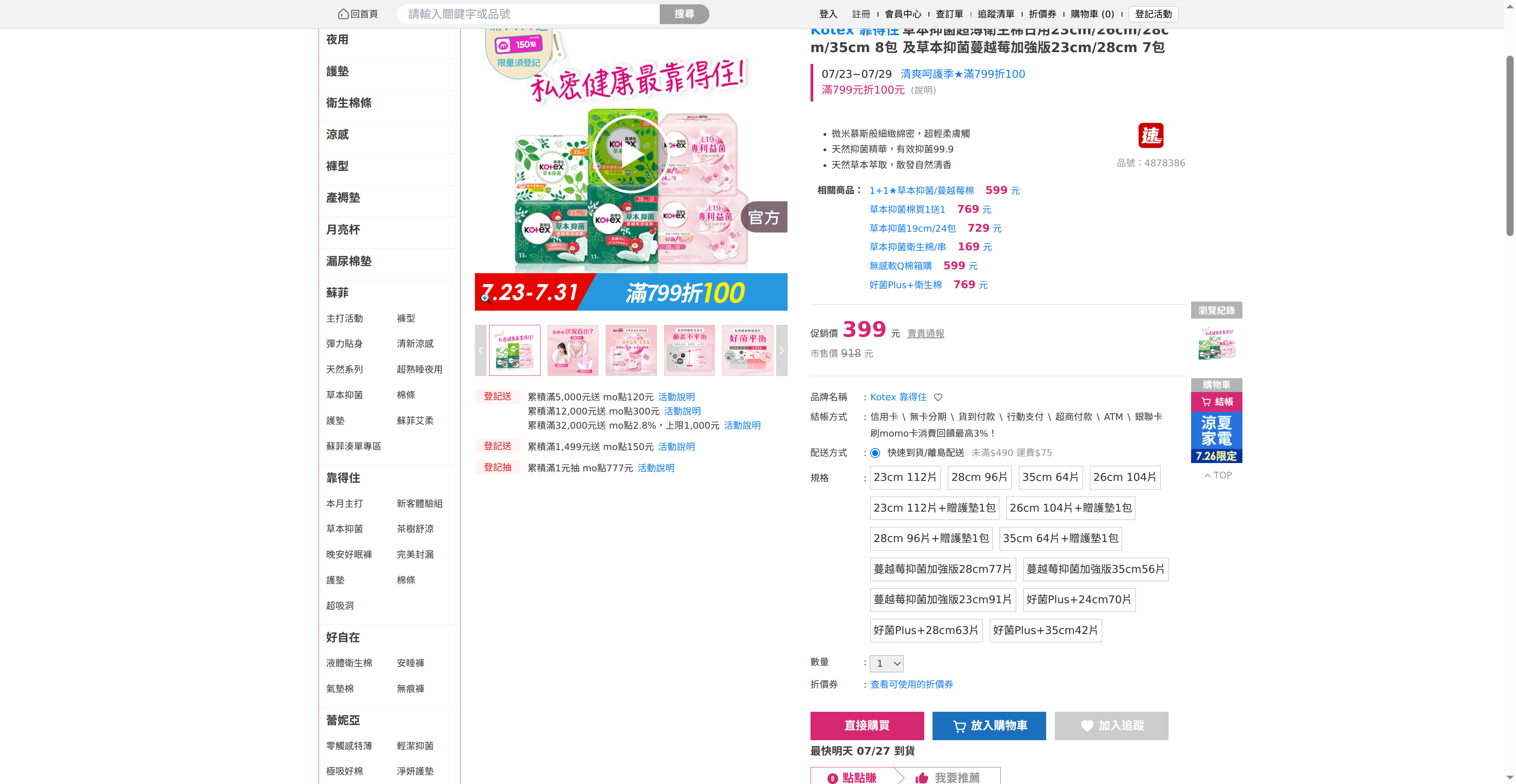
Task: Open 活動說明 for 累積滿1元抽 mo點777元
Action: [x=656, y=468]
